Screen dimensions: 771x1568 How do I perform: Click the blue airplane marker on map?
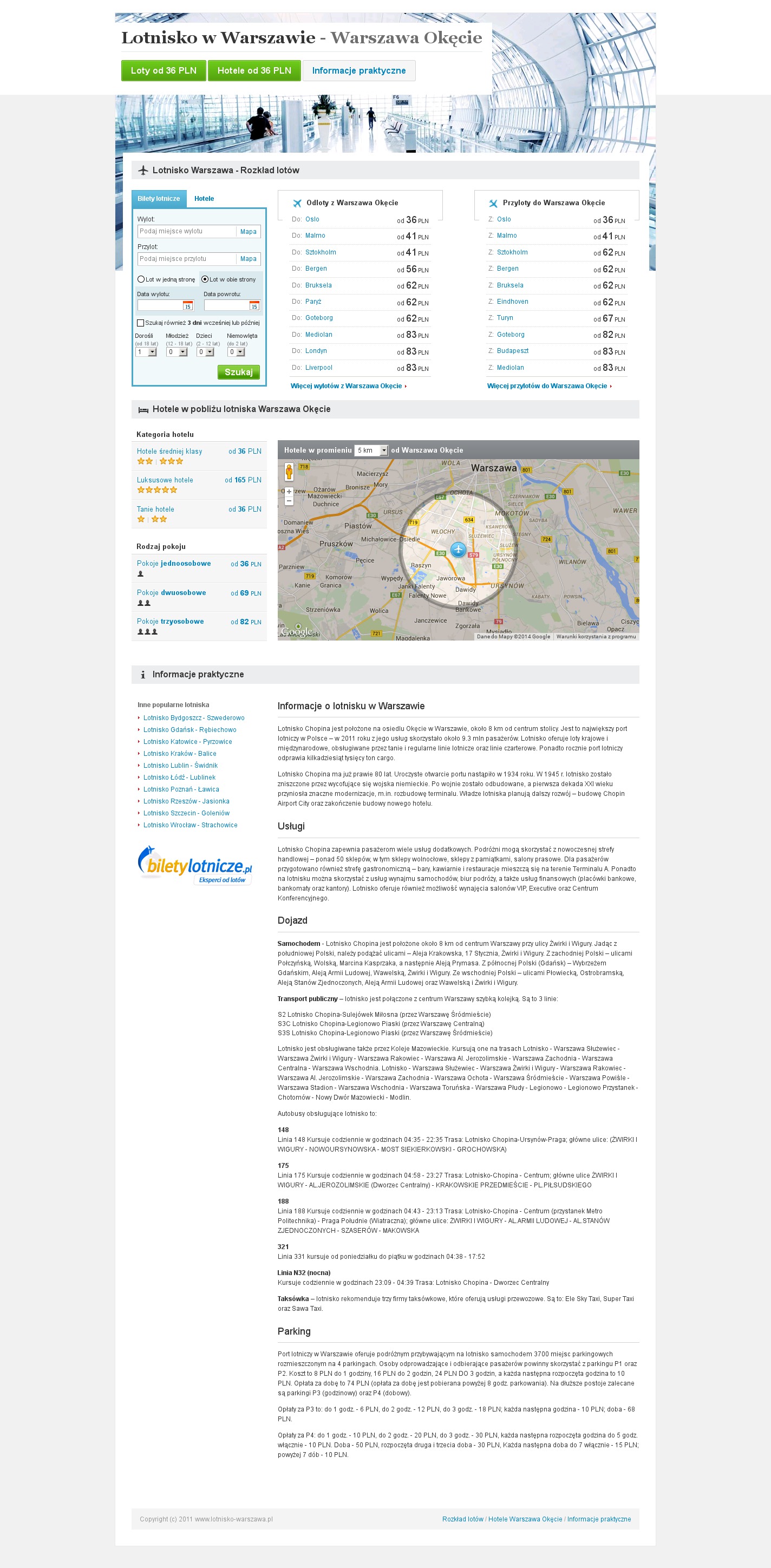458,550
